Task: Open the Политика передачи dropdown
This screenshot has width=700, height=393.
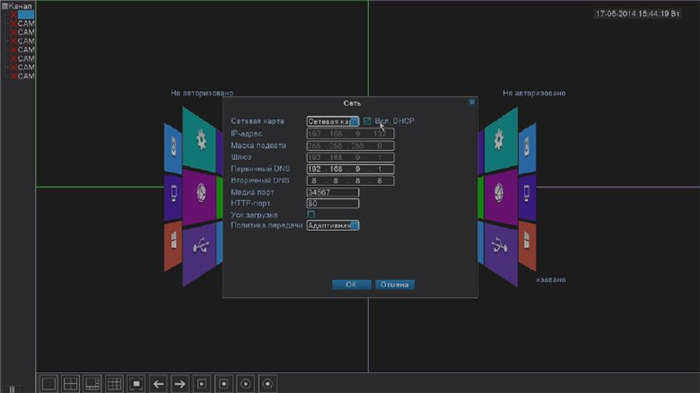Action: [333, 226]
